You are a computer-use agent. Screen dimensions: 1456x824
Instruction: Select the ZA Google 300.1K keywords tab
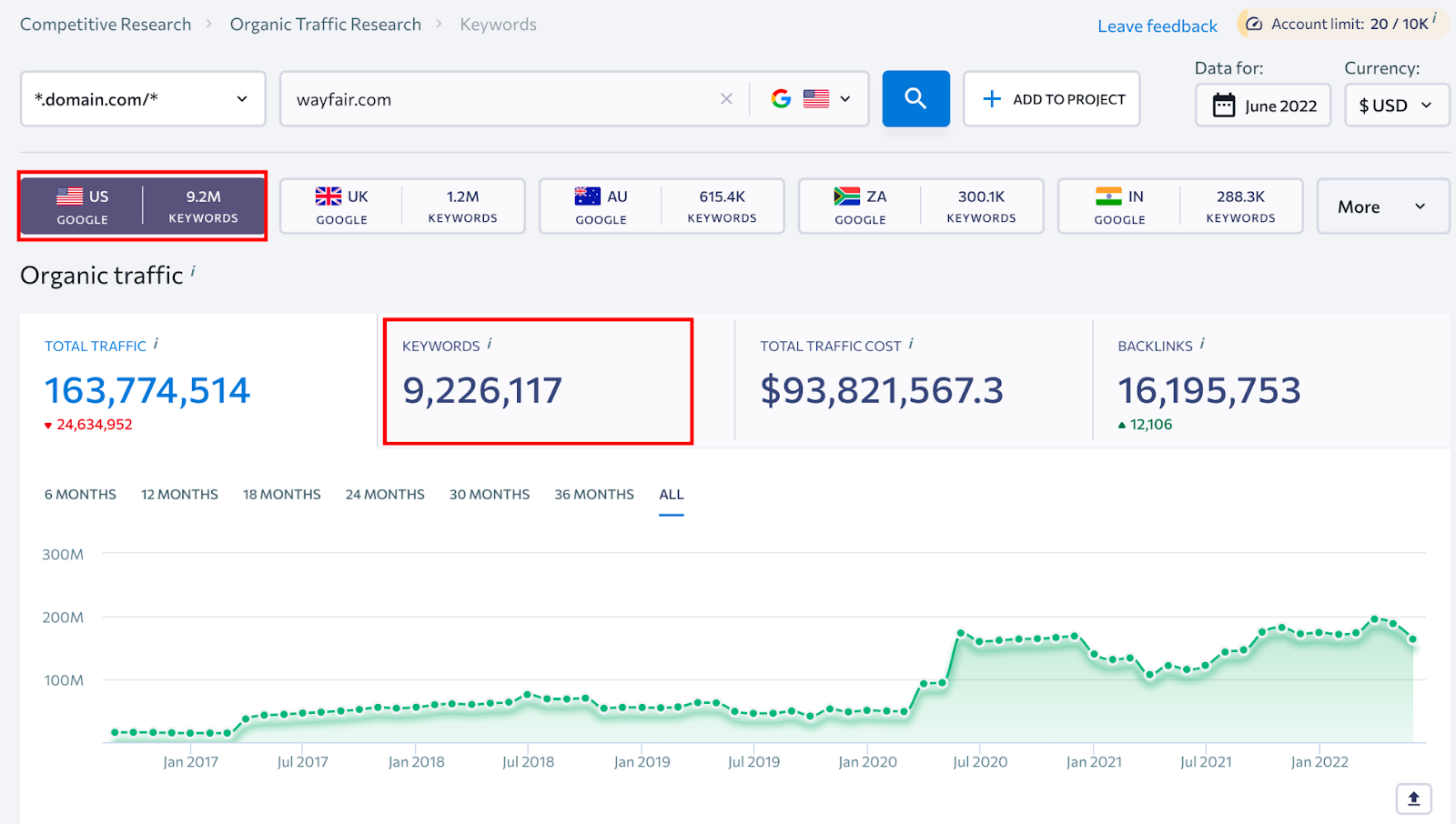[921, 206]
